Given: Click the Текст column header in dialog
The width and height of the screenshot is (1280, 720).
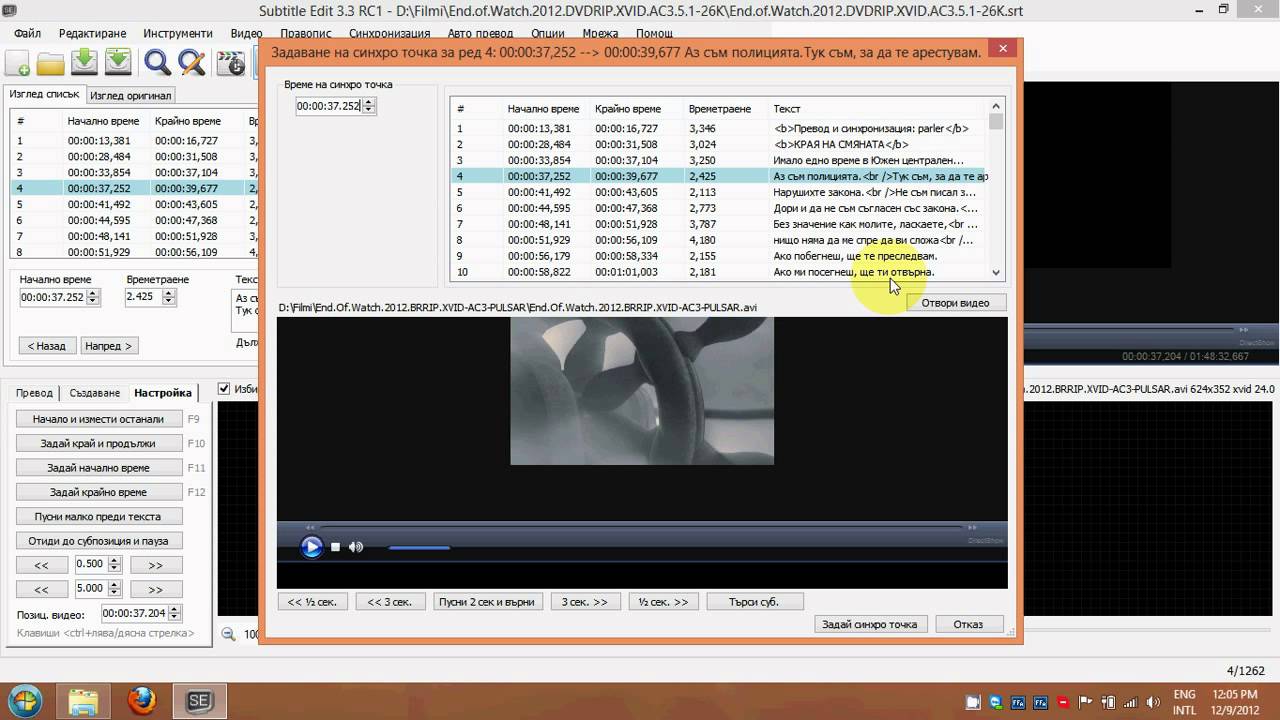Looking at the screenshot, I should pyautogui.click(x=787, y=108).
